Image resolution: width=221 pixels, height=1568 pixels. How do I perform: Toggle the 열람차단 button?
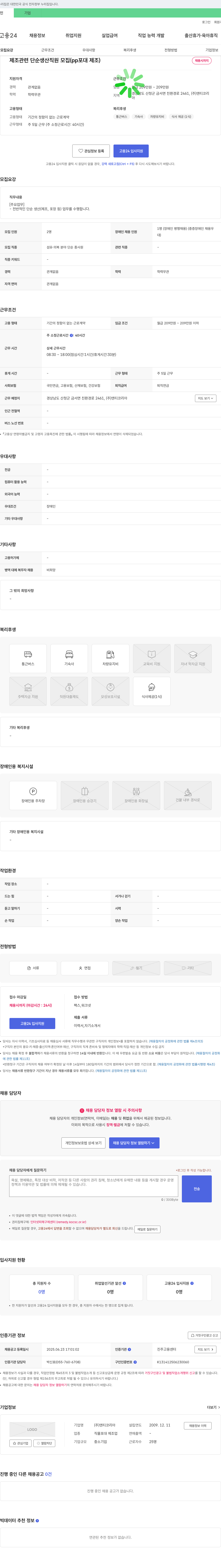44,1443
